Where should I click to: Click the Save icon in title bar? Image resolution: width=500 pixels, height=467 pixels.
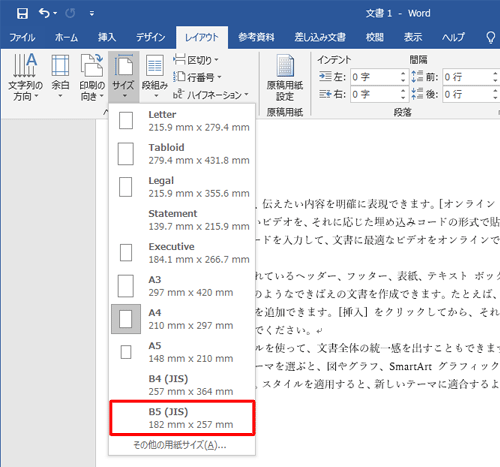pos(22,13)
